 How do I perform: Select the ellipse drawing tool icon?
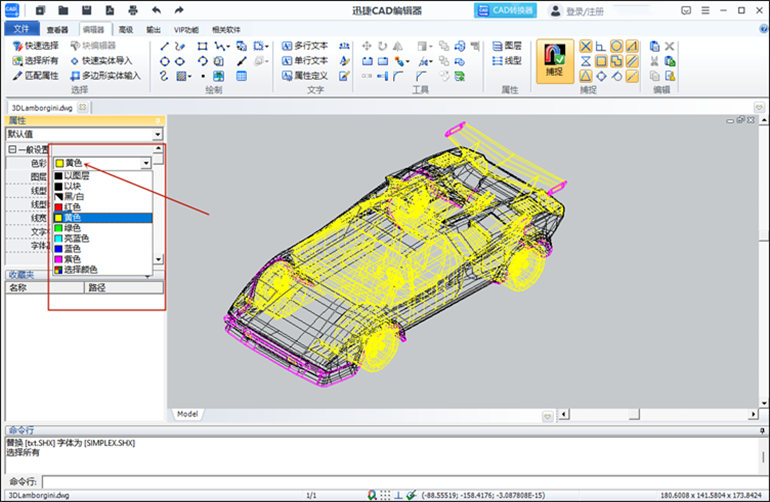pos(180,61)
